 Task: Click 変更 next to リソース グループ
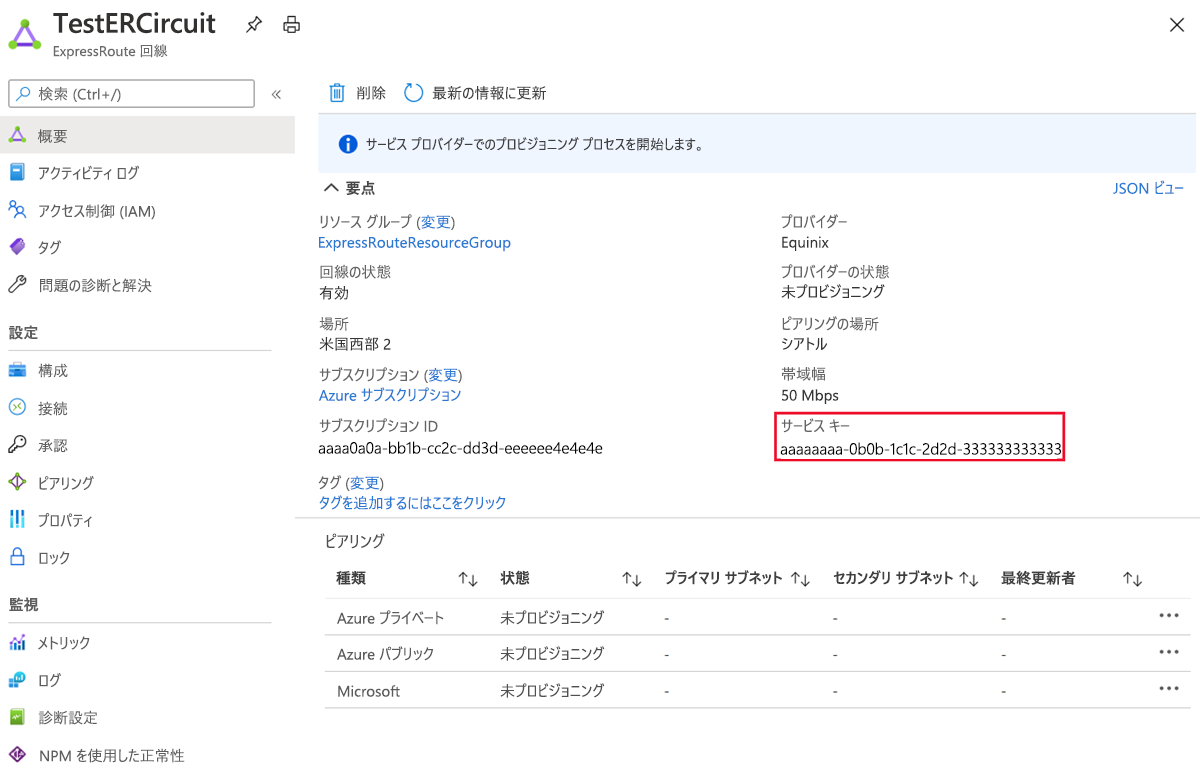pos(436,222)
